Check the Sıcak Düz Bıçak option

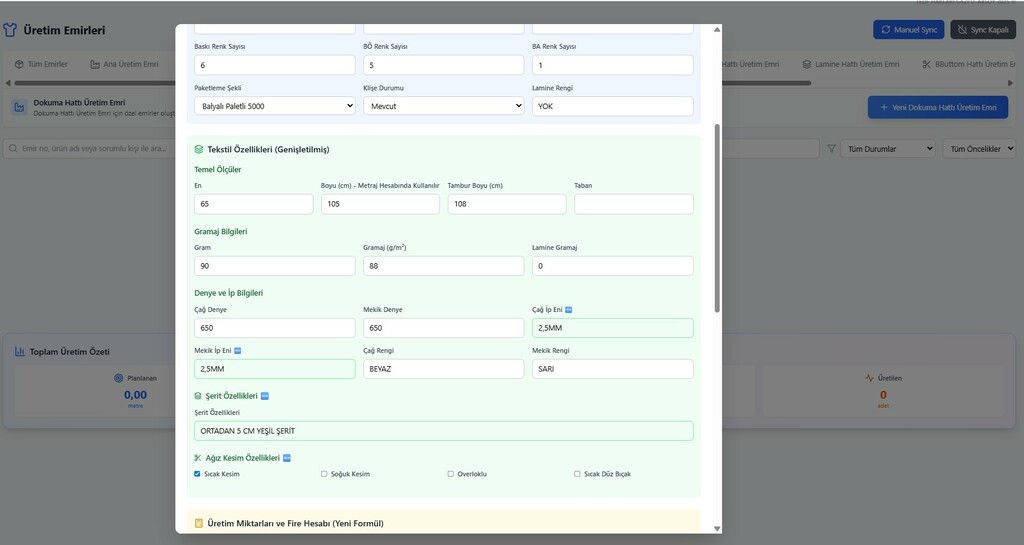coord(577,474)
